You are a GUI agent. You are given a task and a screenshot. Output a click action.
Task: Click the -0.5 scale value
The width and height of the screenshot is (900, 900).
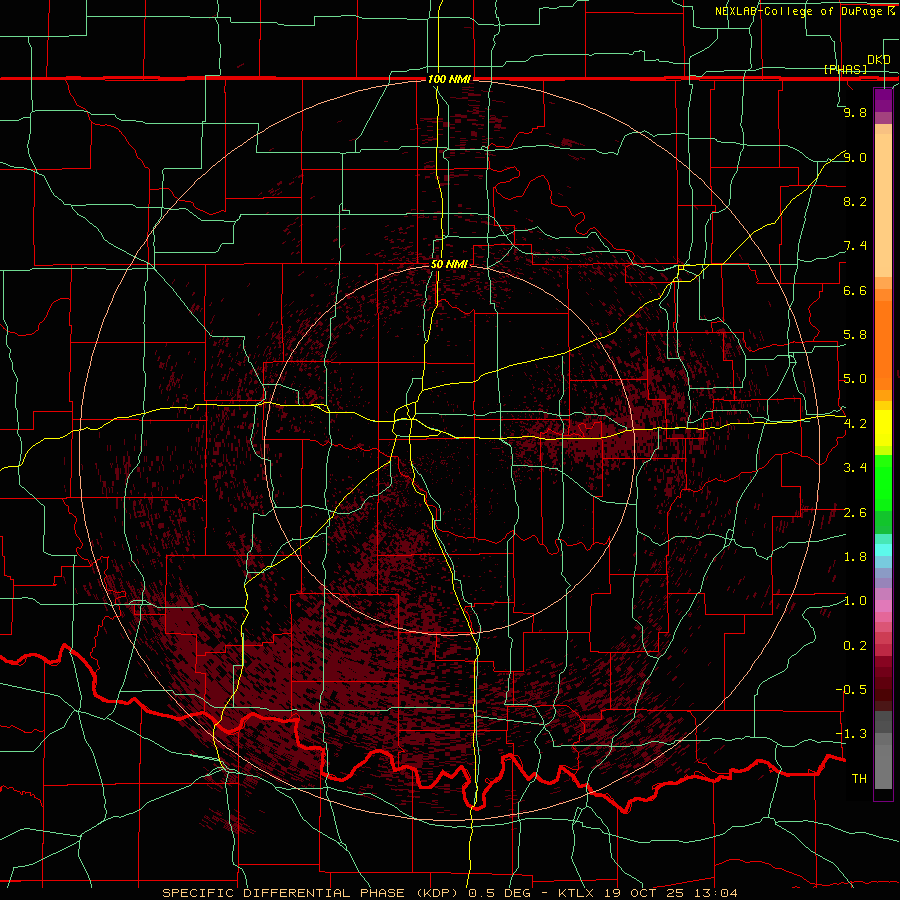[851, 690]
